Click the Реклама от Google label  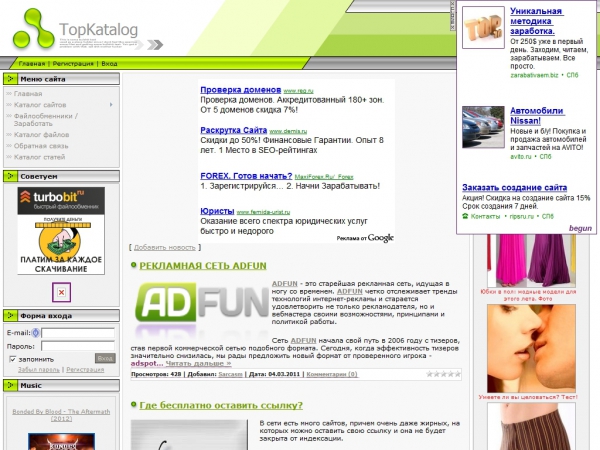coord(365,238)
